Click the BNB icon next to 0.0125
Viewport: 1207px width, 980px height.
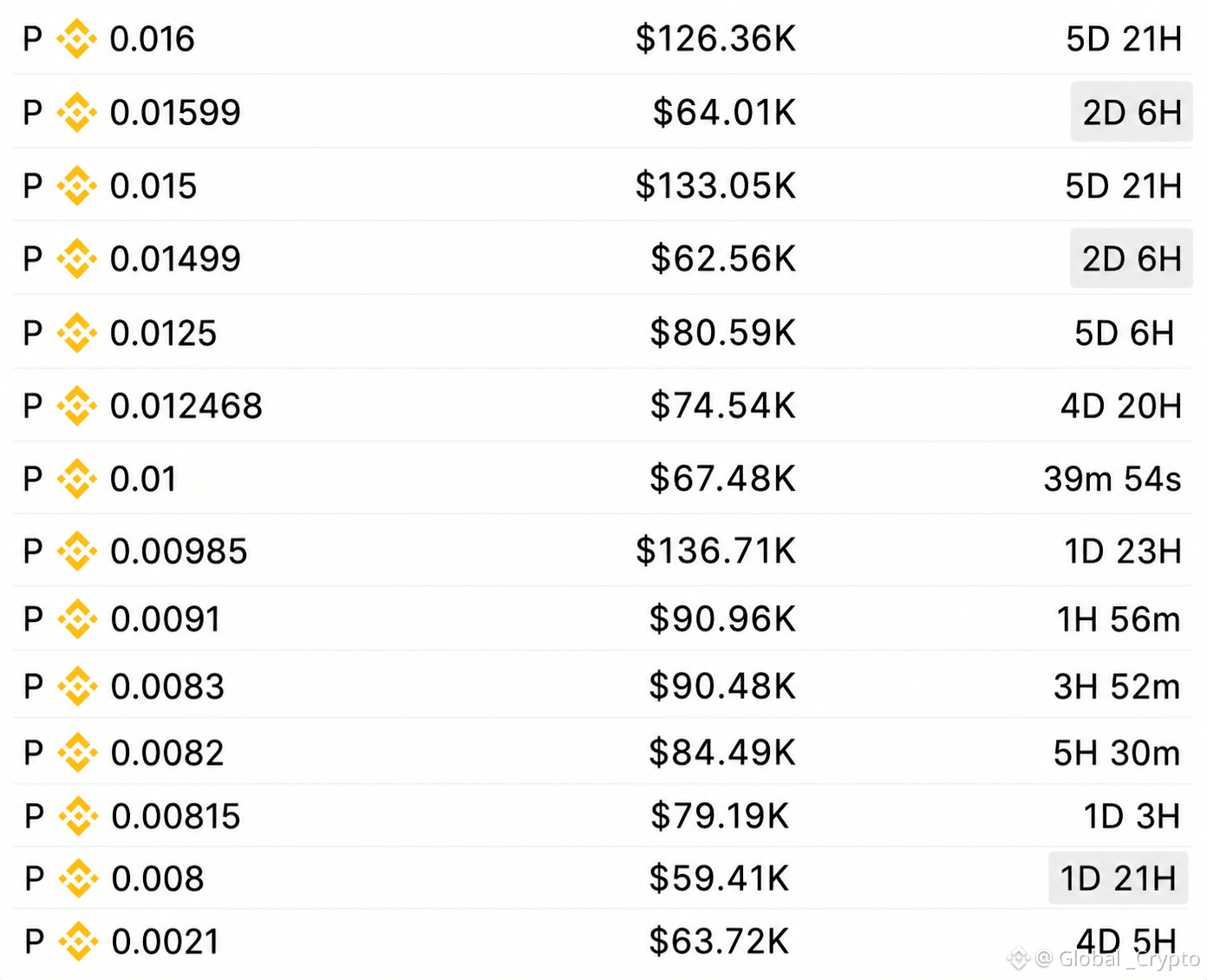coord(76,333)
